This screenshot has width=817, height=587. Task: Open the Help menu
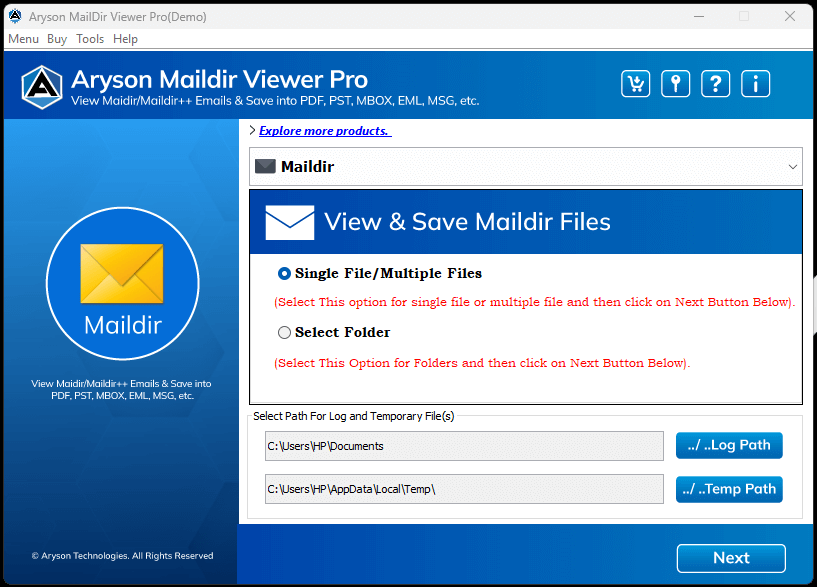click(x=125, y=39)
